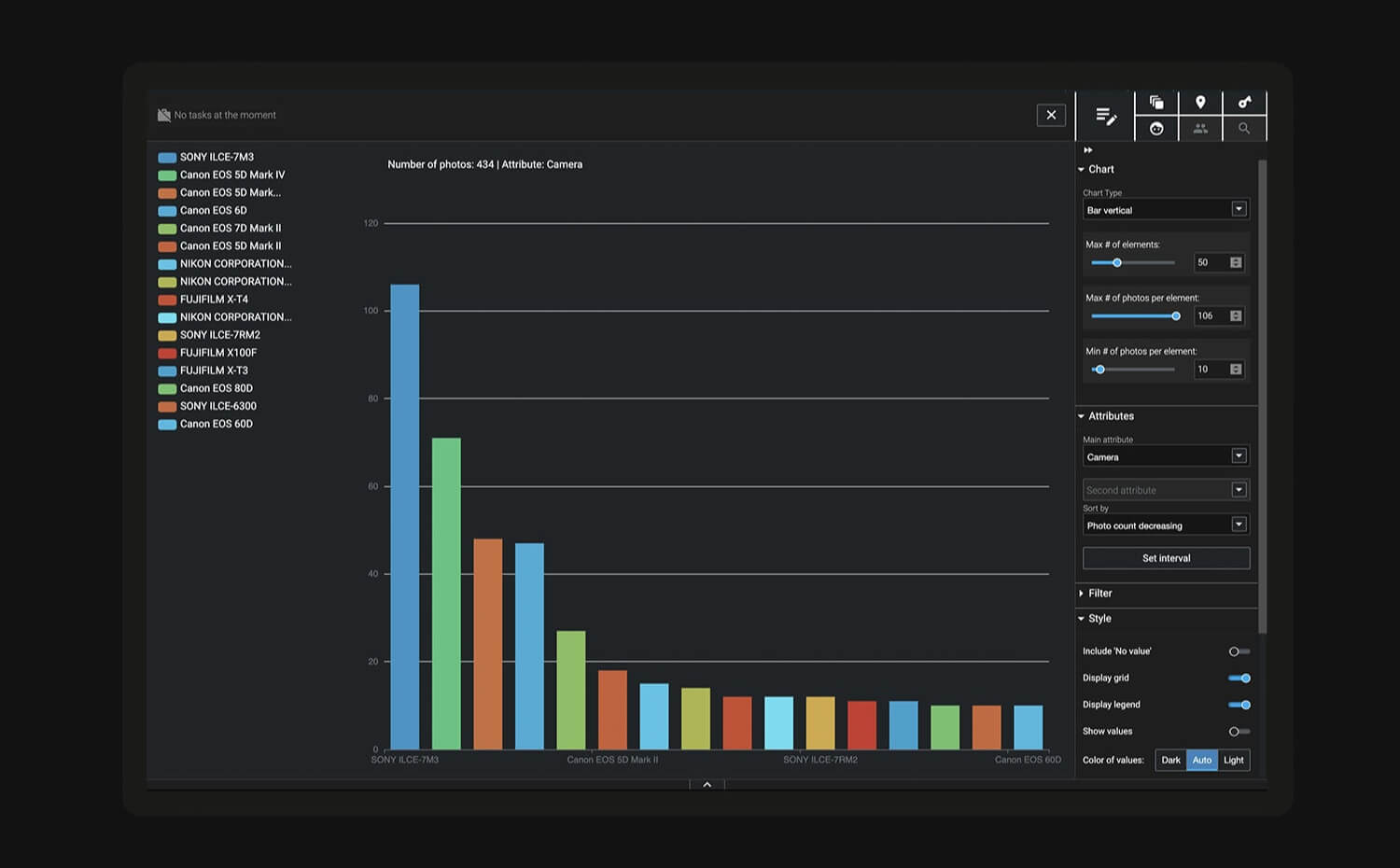Click the FUJIFILM X-T3 legend entry

[203, 371]
